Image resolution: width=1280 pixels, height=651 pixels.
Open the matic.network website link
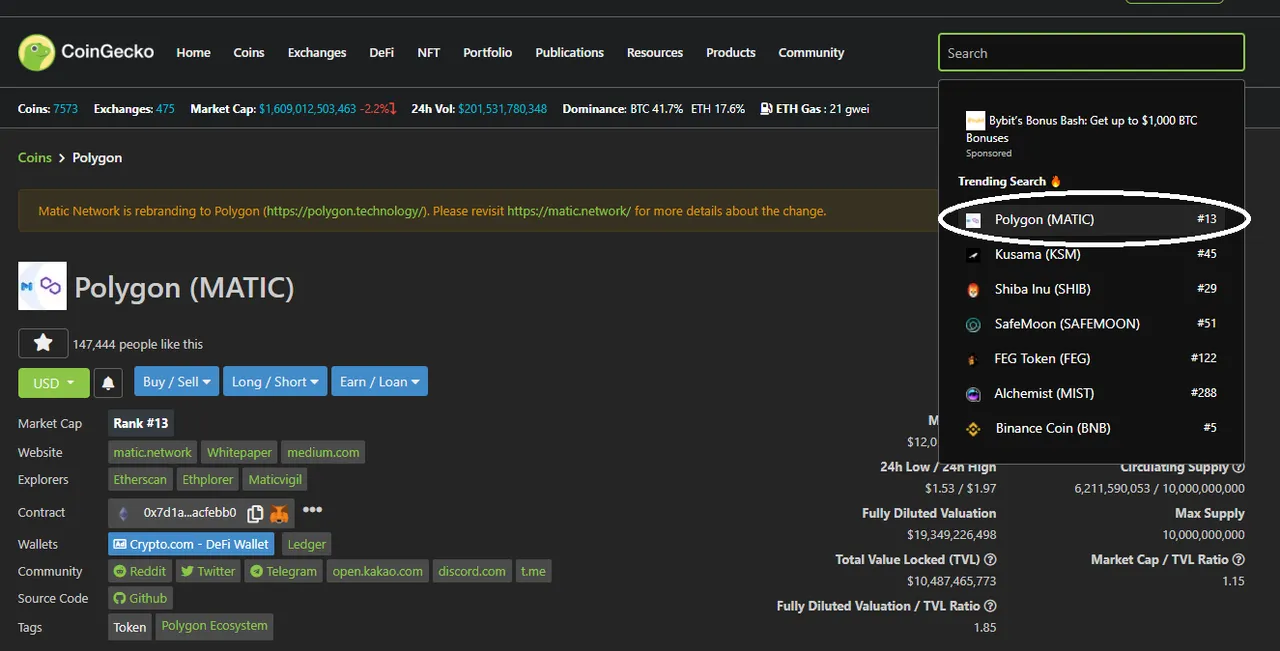point(152,452)
